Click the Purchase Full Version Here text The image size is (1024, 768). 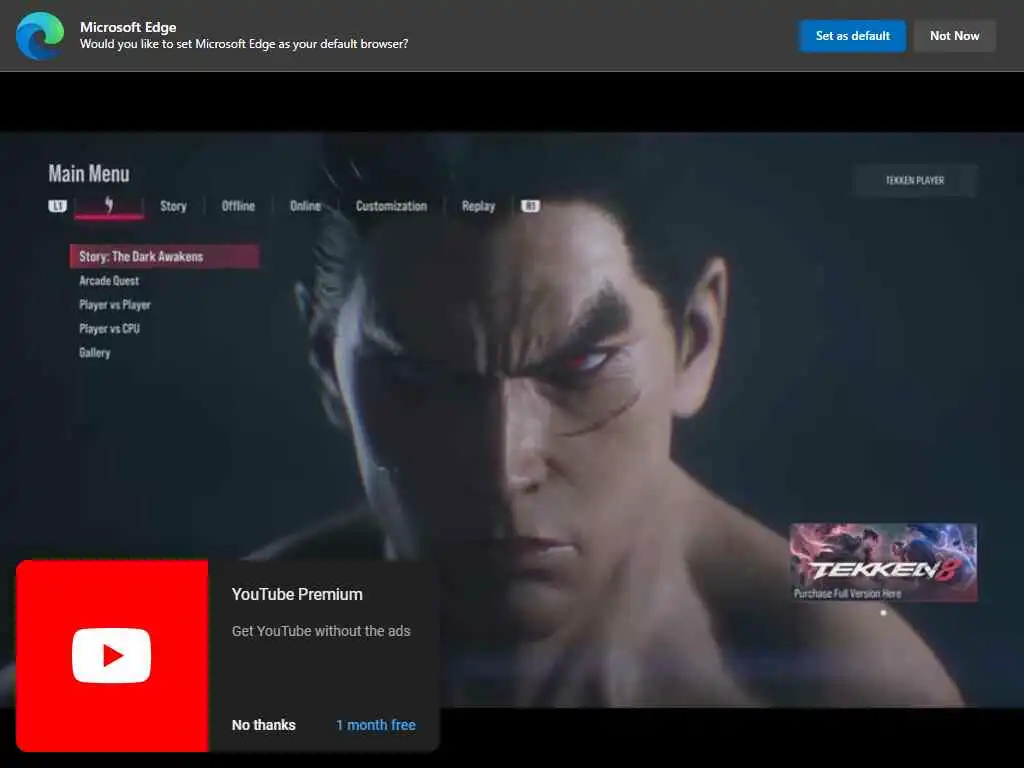coord(847,594)
